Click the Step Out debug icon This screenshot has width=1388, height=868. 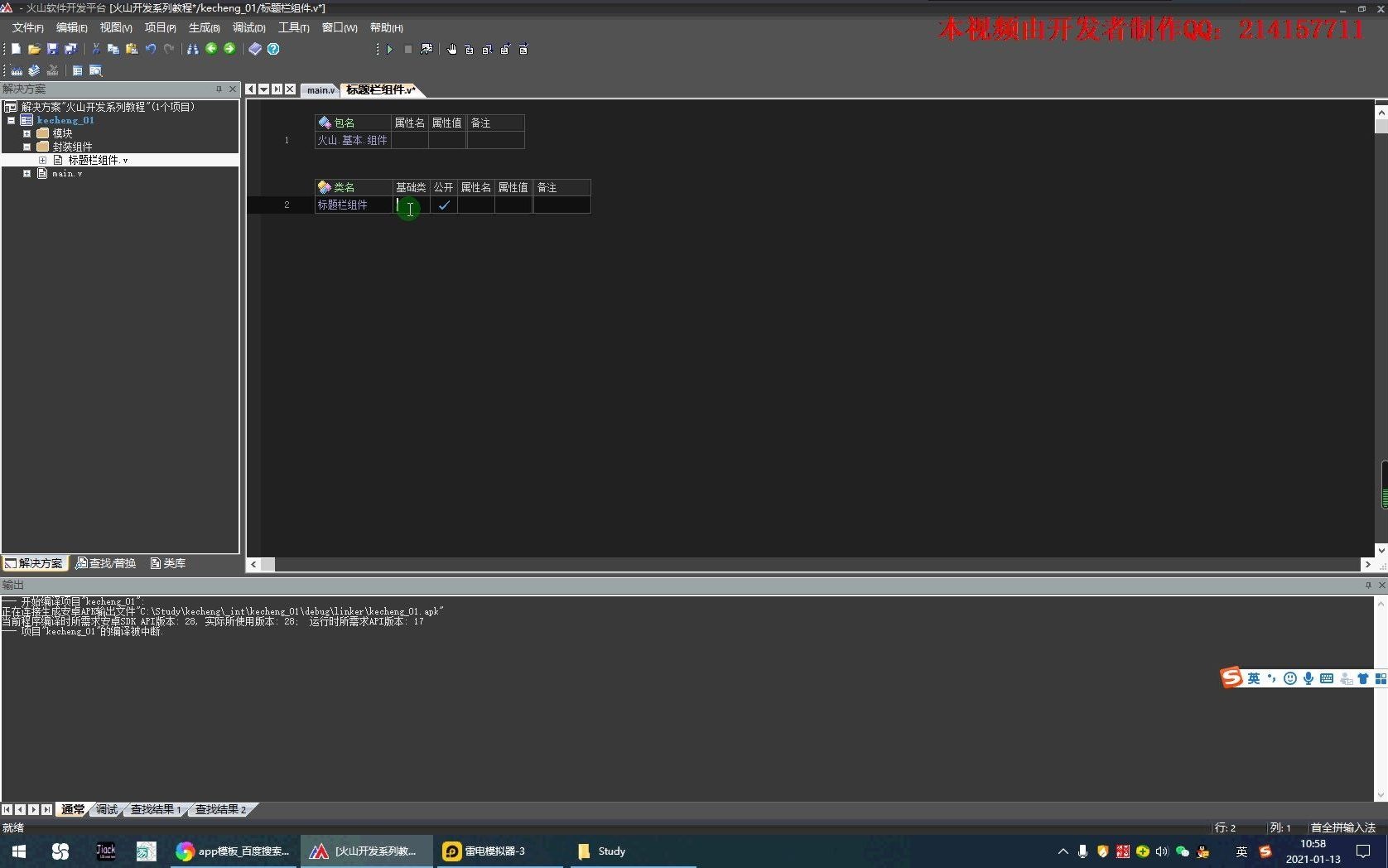pyautogui.click(x=505, y=50)
